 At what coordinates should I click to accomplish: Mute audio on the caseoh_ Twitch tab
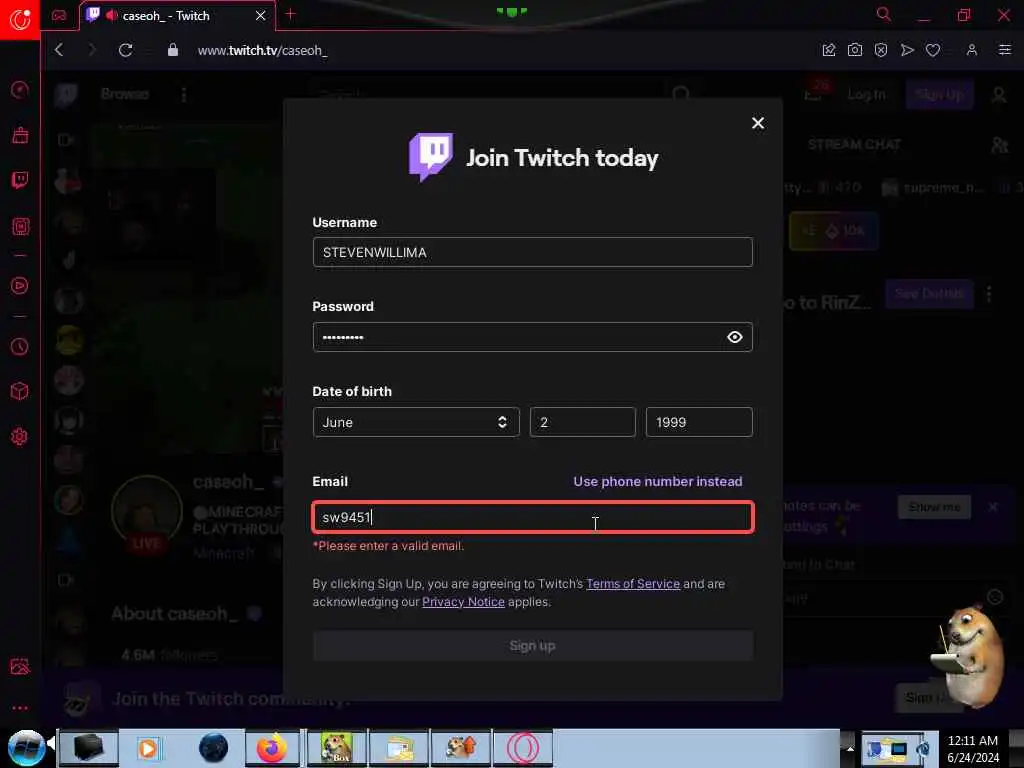(112, 15)
